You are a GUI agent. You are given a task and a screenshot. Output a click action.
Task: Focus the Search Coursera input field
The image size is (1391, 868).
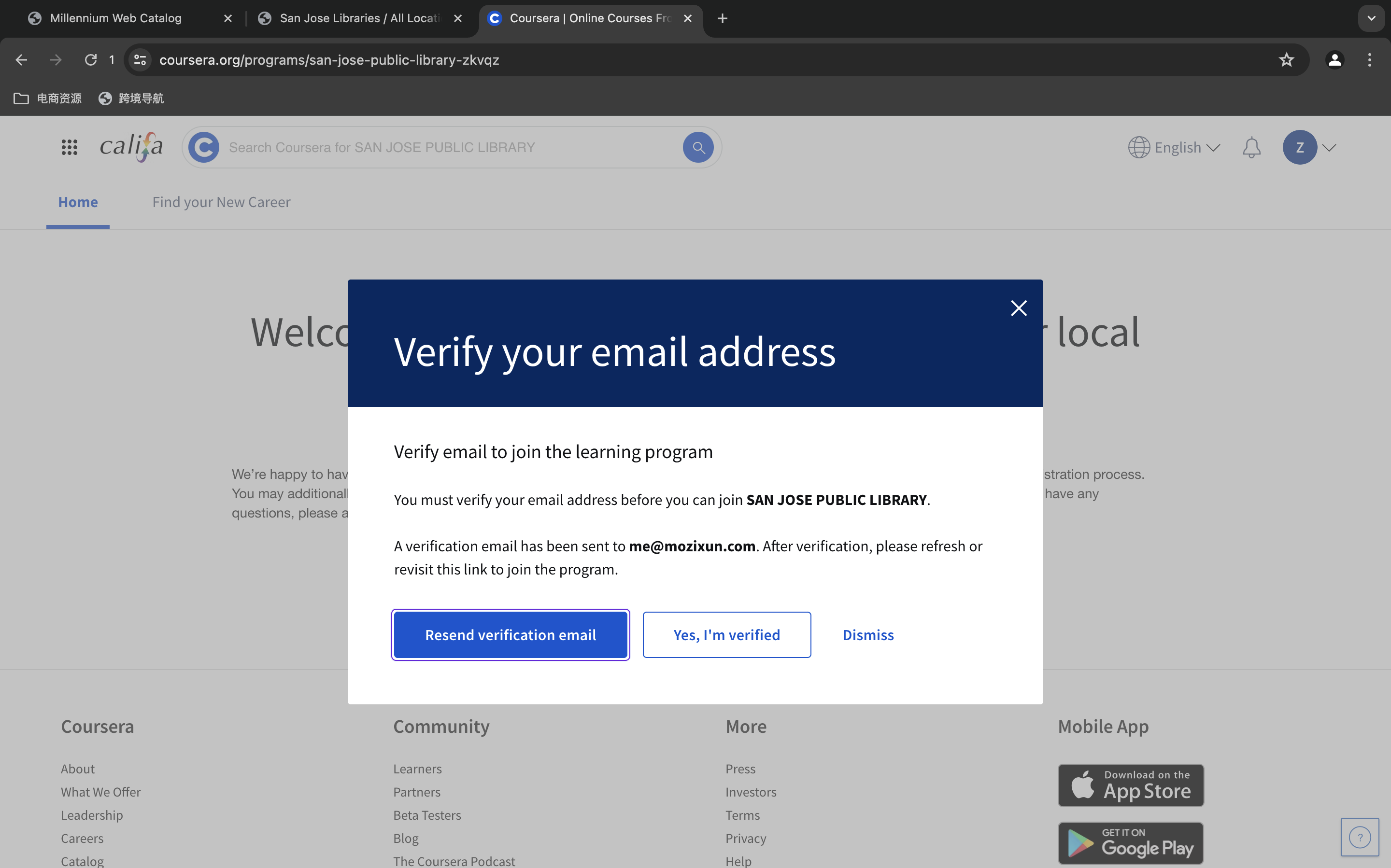451,148
